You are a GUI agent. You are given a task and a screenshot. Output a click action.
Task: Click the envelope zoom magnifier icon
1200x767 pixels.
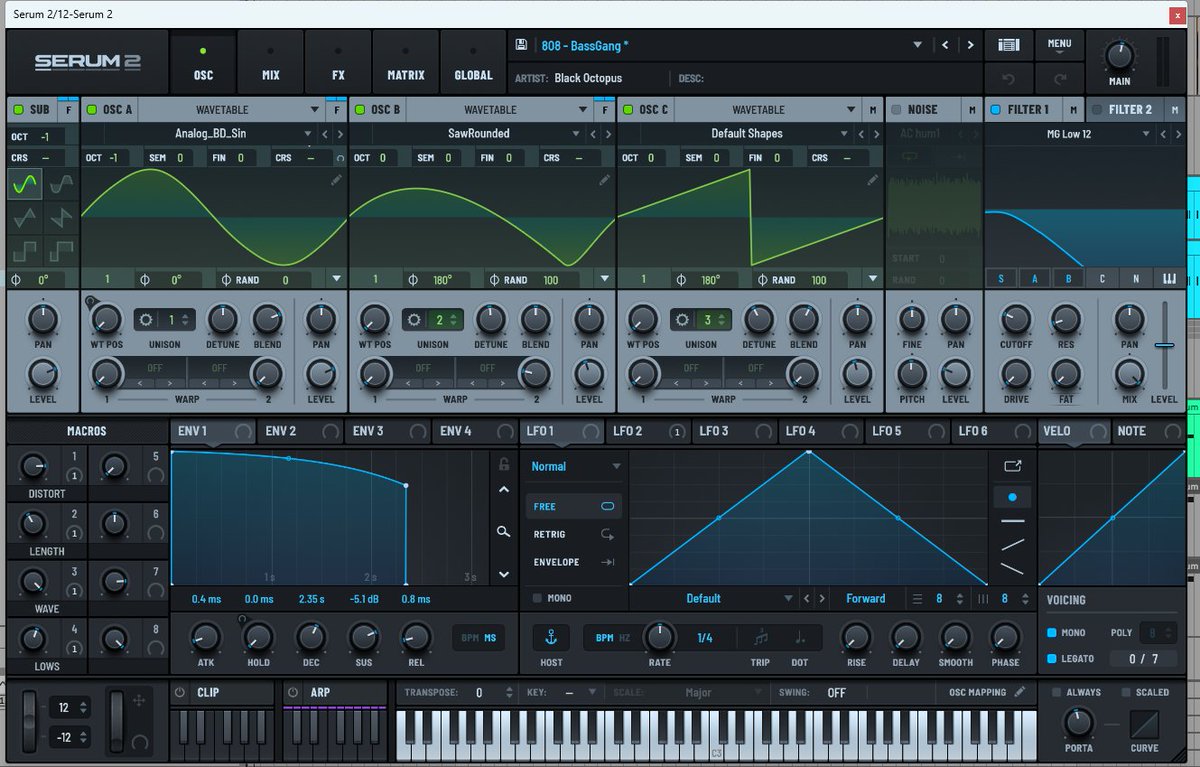click(504, 532)
